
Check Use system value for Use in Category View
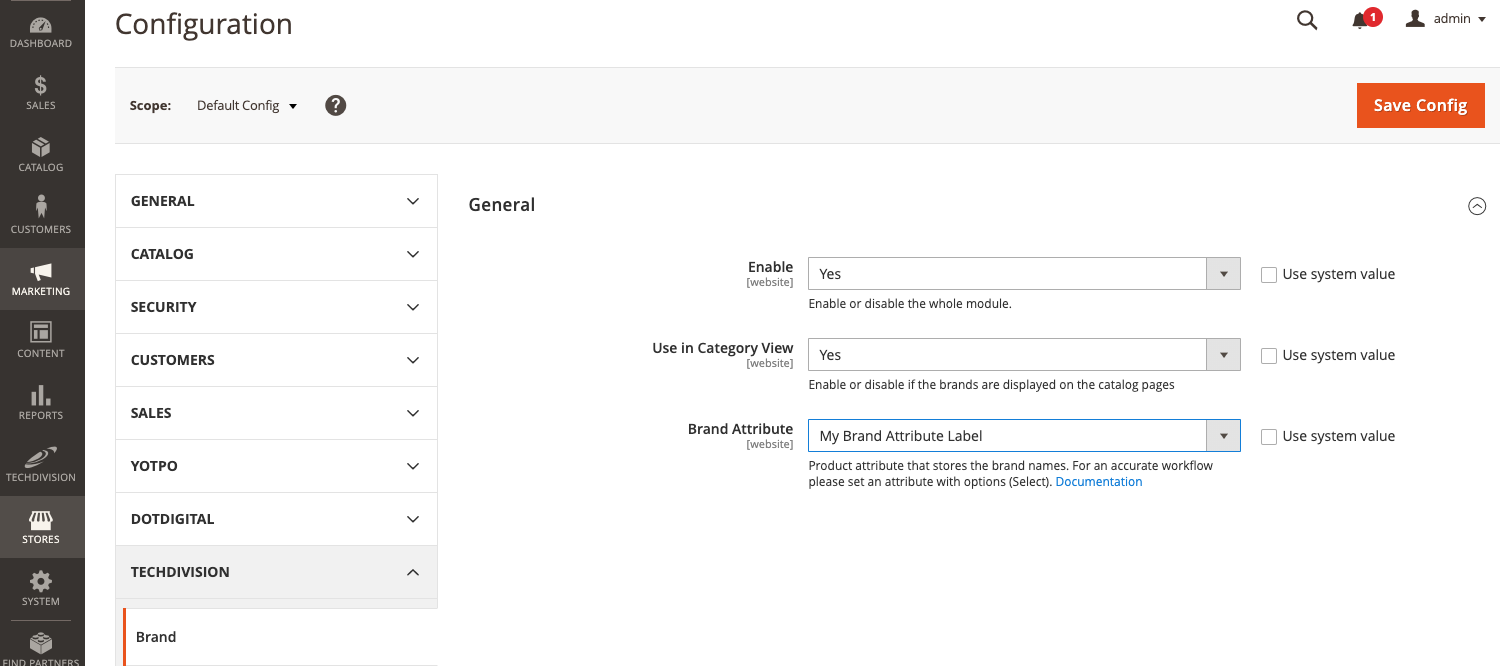coord(1269,356)
